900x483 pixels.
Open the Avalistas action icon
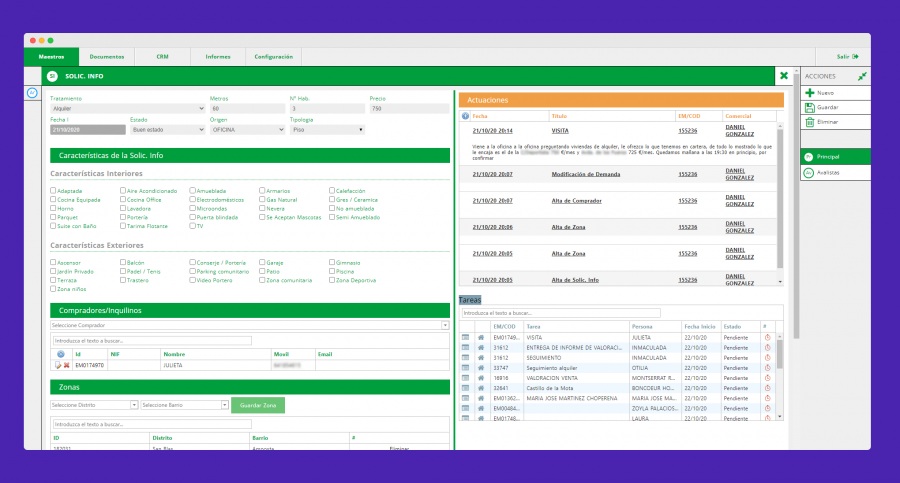tap(808, 173)
